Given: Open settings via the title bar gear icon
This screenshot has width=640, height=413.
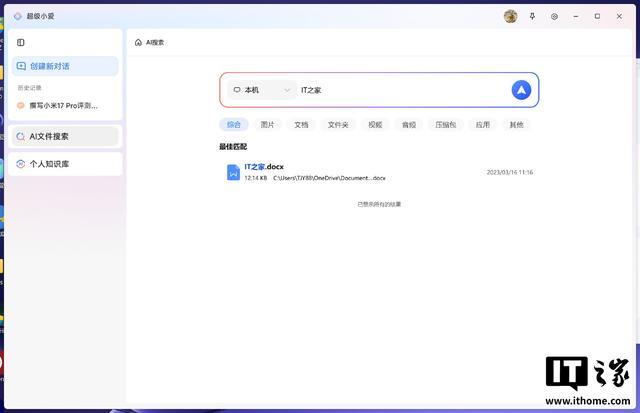Looking at the screenshot, I should click(x=554, y=16).
